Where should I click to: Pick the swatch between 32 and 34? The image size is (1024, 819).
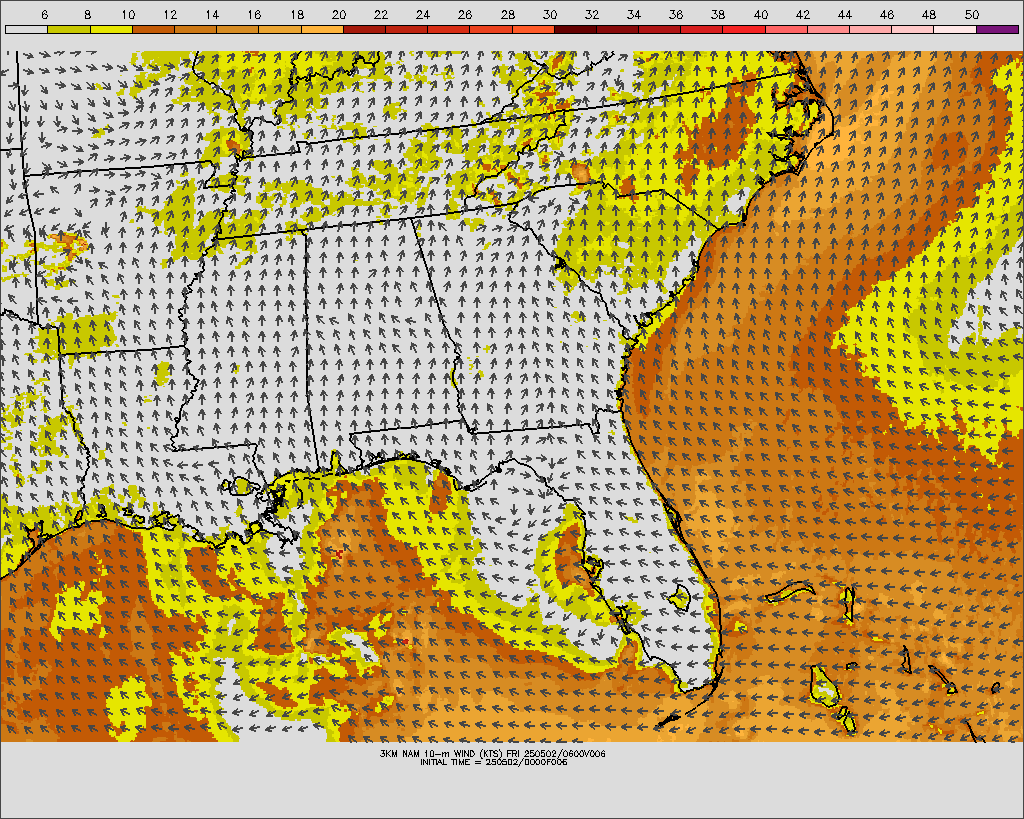[x=618, y=29]
